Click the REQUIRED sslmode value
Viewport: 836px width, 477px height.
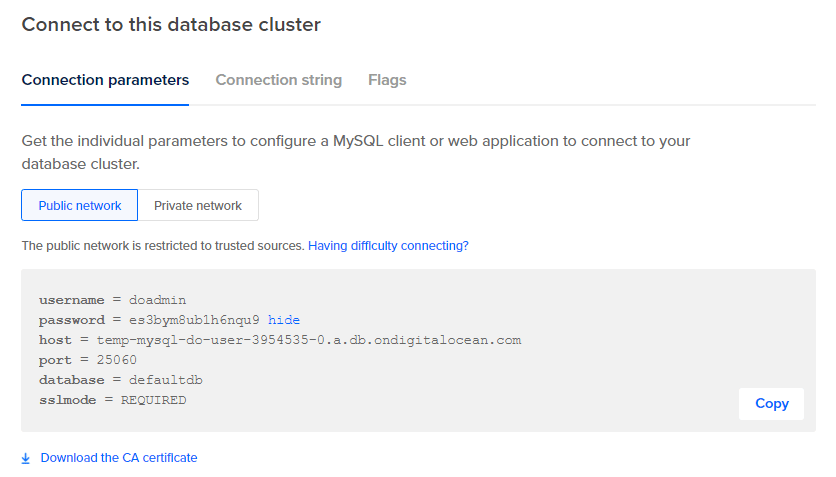(154, 400)
